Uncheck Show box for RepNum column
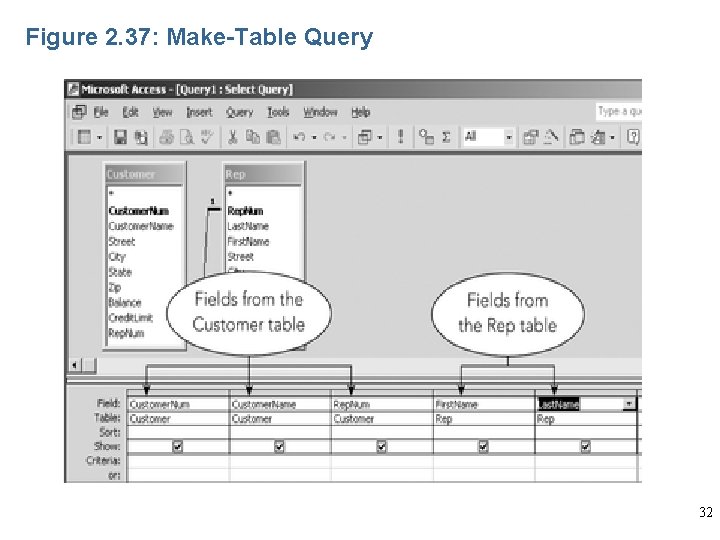 (381, 446)
